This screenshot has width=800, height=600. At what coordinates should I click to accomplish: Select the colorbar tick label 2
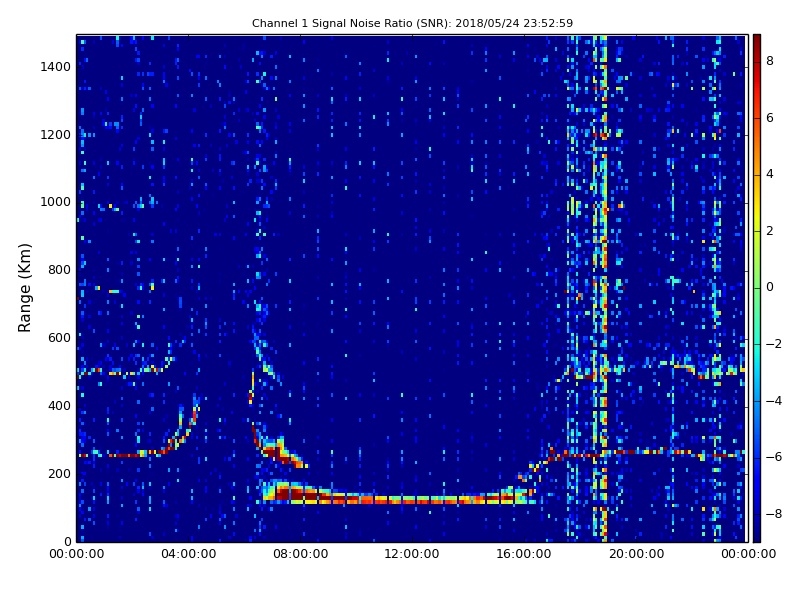(x=770, y=231)
